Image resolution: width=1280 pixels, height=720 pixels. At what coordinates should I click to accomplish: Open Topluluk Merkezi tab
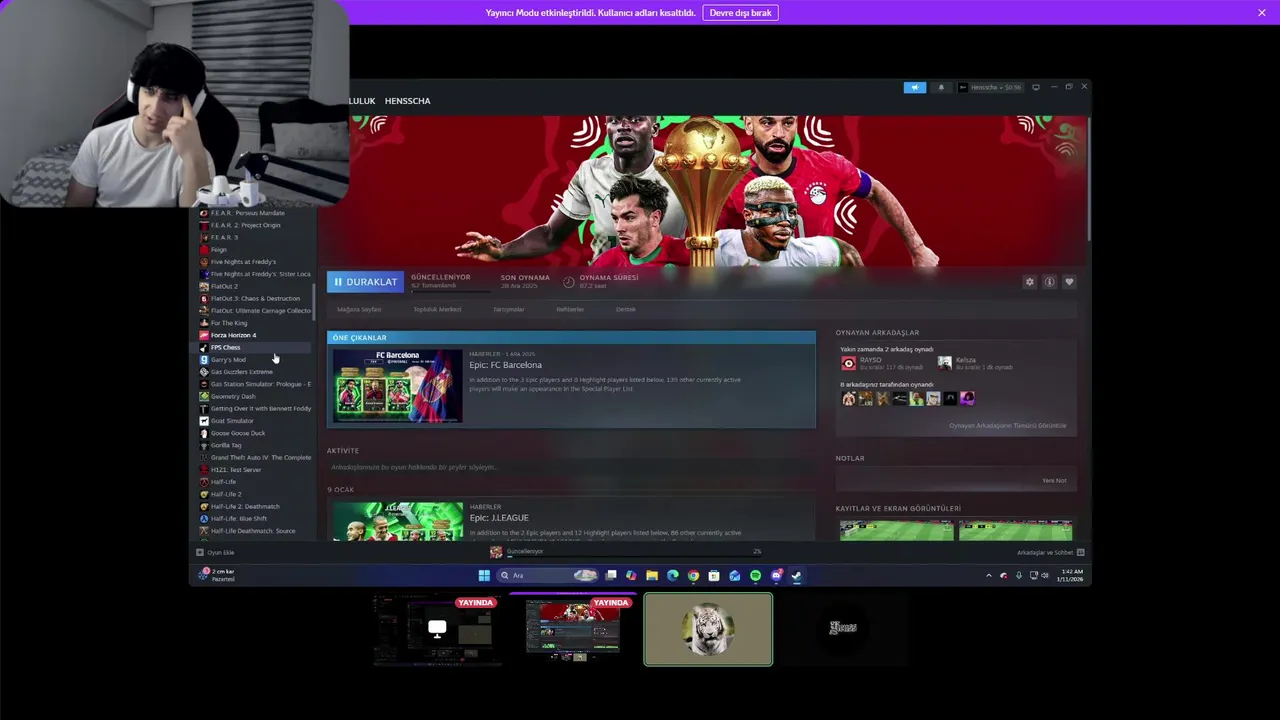click(437, 309)
